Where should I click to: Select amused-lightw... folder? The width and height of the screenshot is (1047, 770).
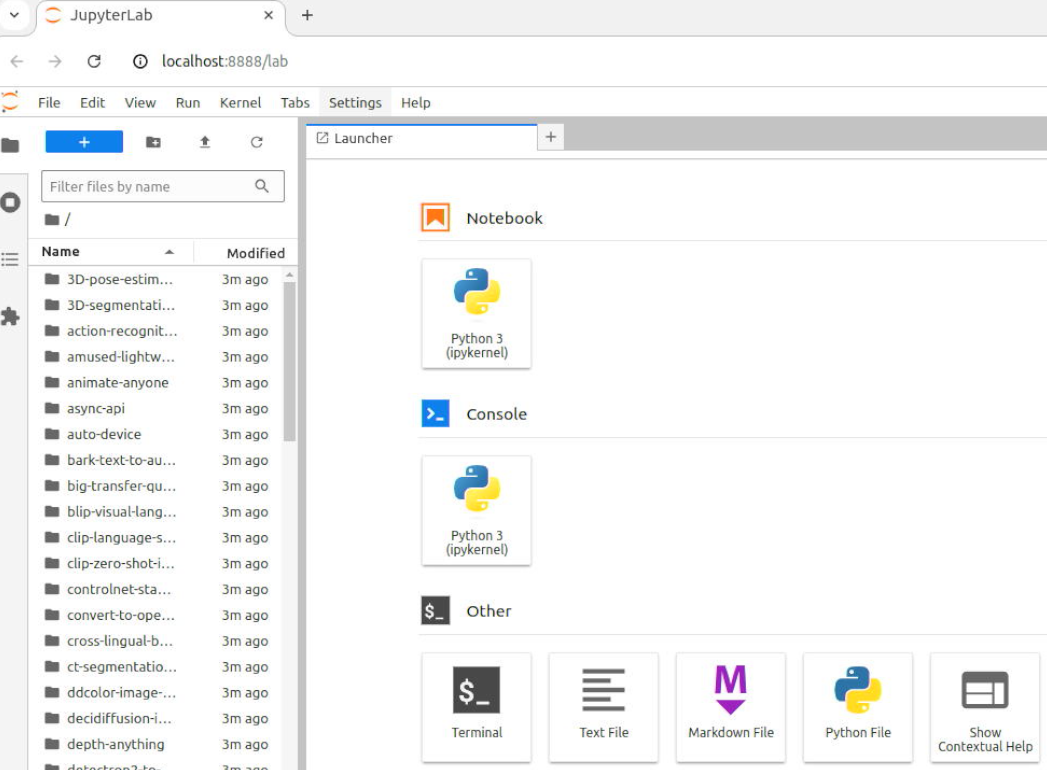tap(156, 357)
